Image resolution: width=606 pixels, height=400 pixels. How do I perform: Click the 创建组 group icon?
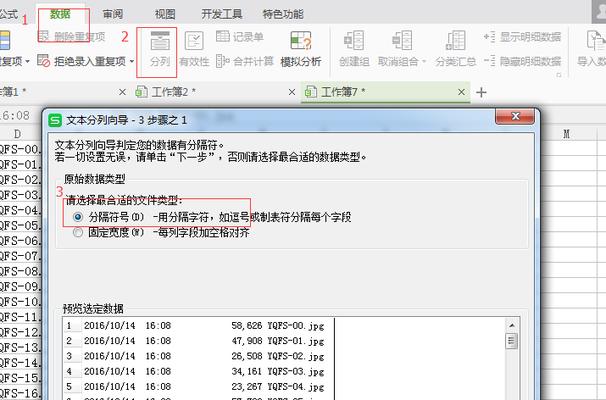[354, 41]
